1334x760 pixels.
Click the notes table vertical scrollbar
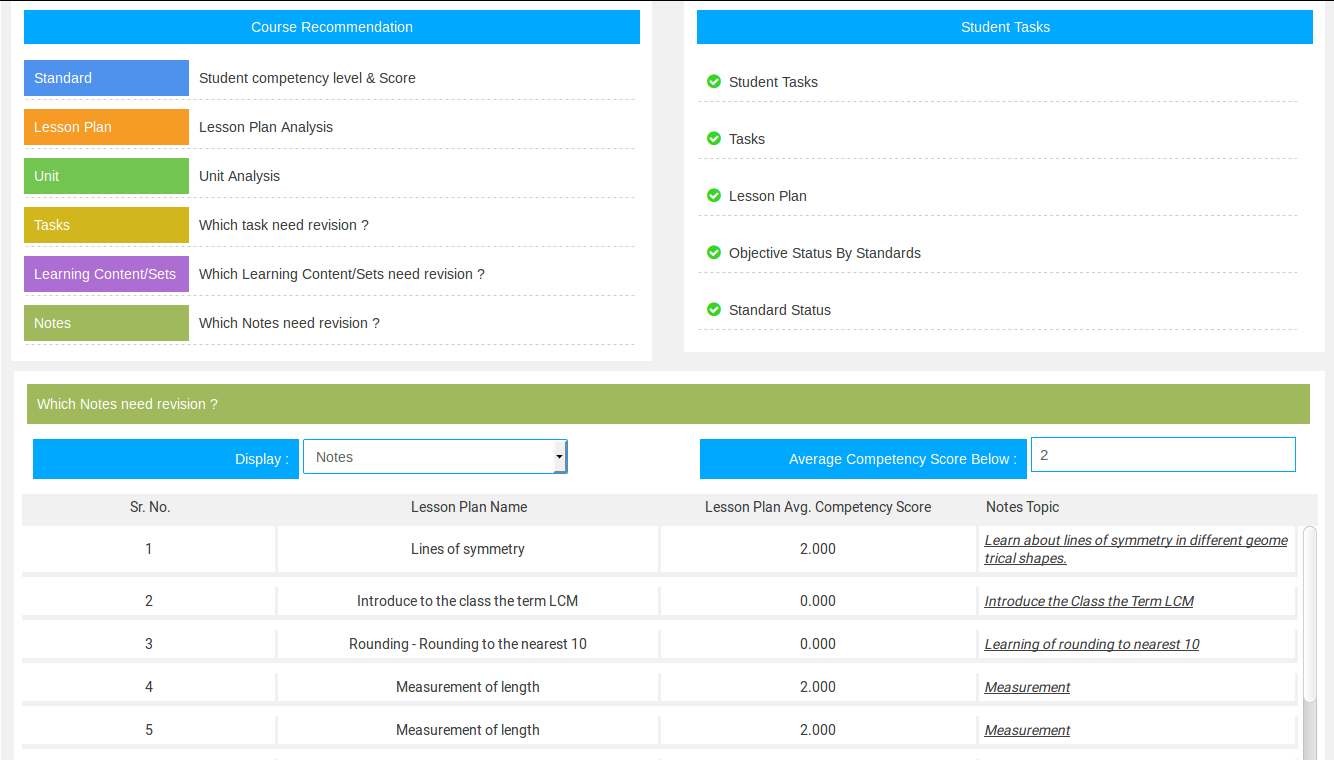pyautogui.click(x=1309, y=614)
